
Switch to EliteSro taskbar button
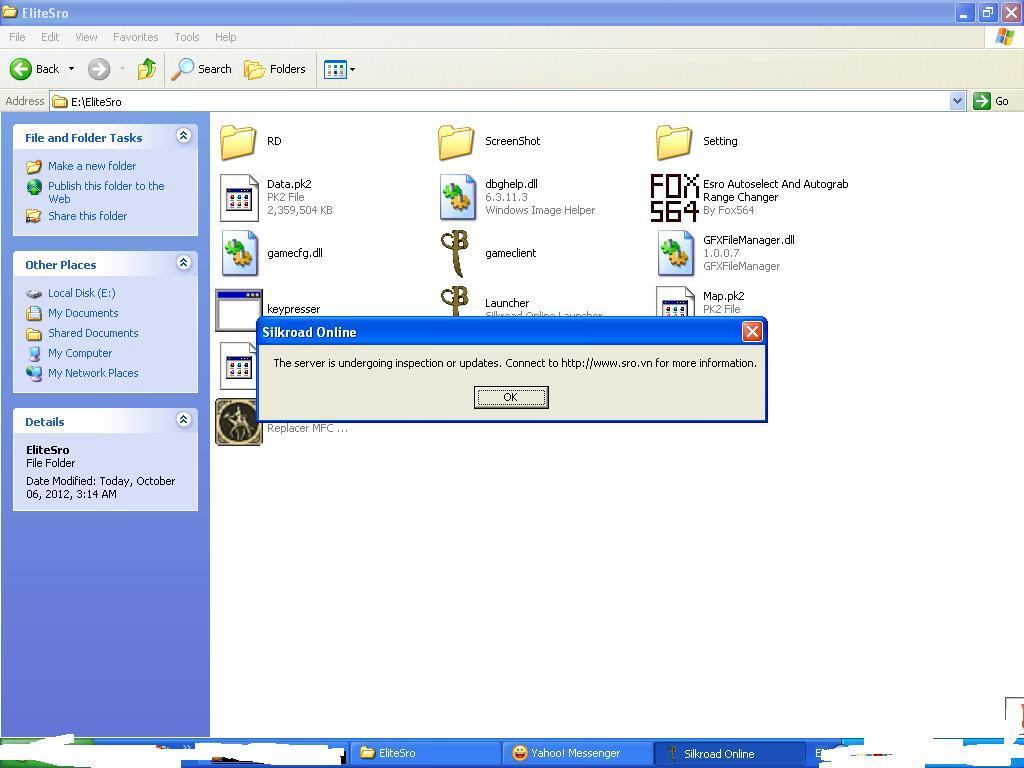pos(426,753)
